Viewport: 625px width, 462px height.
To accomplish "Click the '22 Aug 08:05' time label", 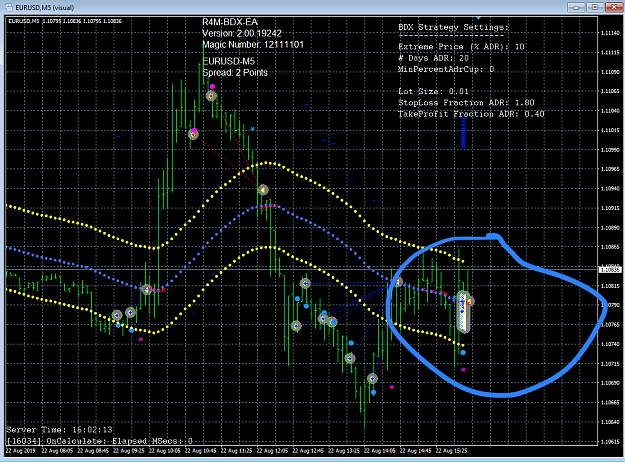I will (x=57, y=451).
